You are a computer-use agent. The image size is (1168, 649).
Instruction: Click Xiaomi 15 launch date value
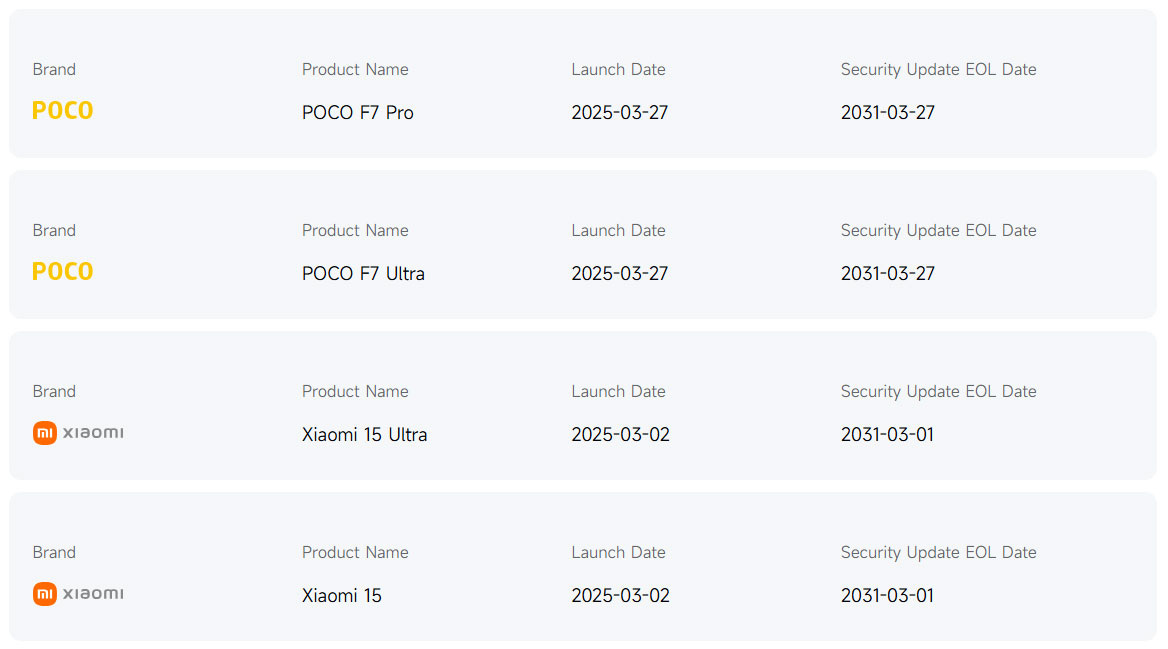620,596
